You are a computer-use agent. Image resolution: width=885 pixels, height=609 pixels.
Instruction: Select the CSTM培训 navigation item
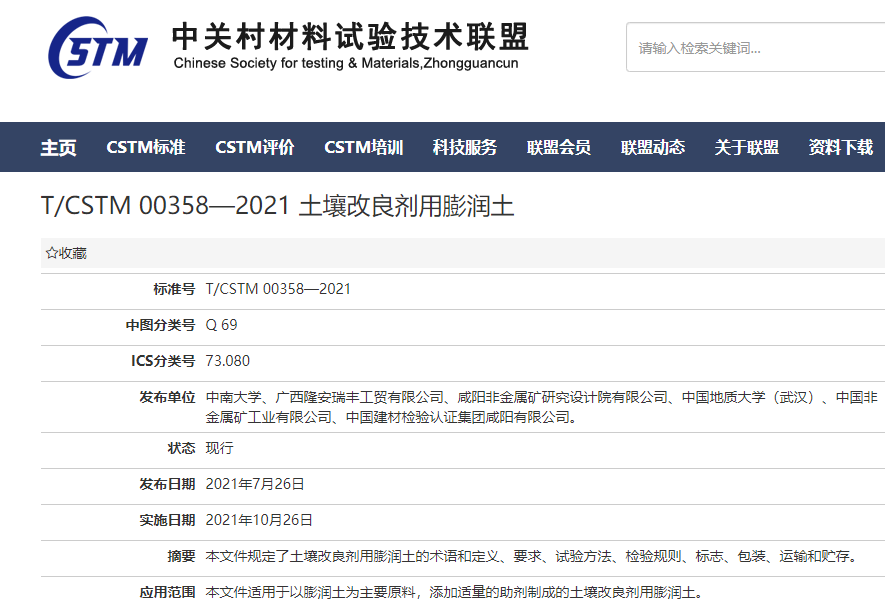click(x=364, y=147)
